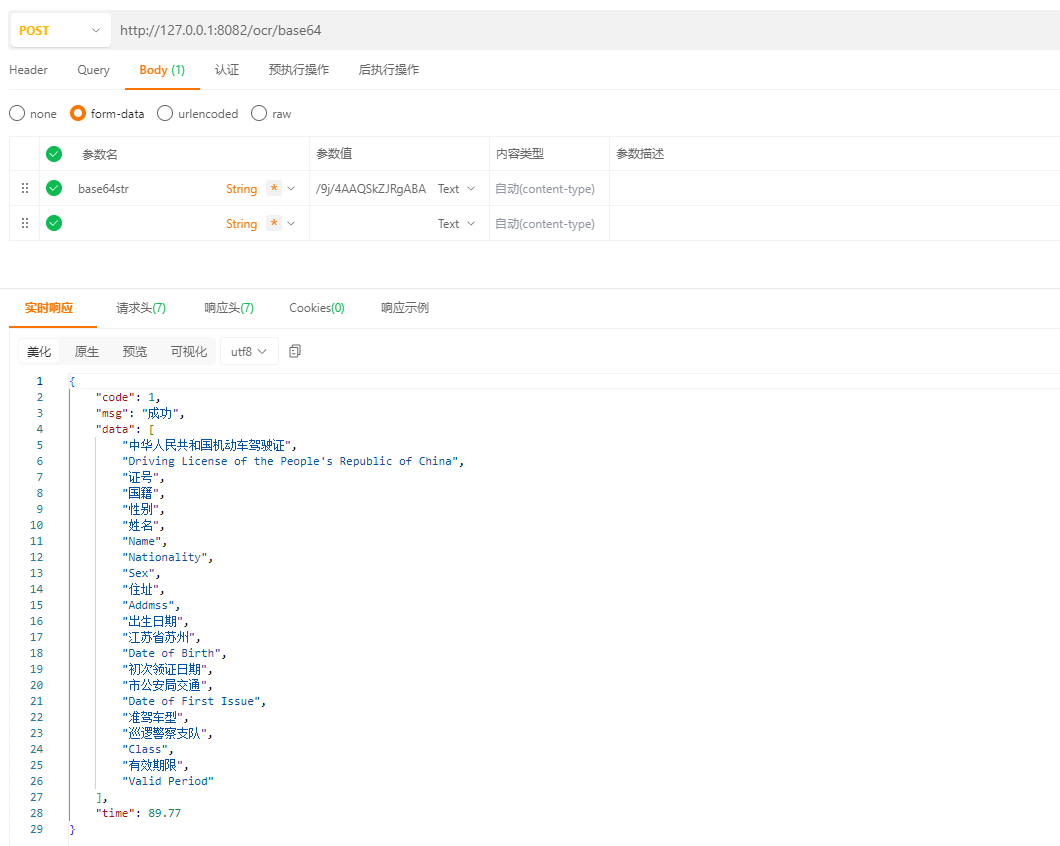The image size is (1060, 846).
Task: Open the String type dropdown for base64str
Action: click(x=290, y=188)
